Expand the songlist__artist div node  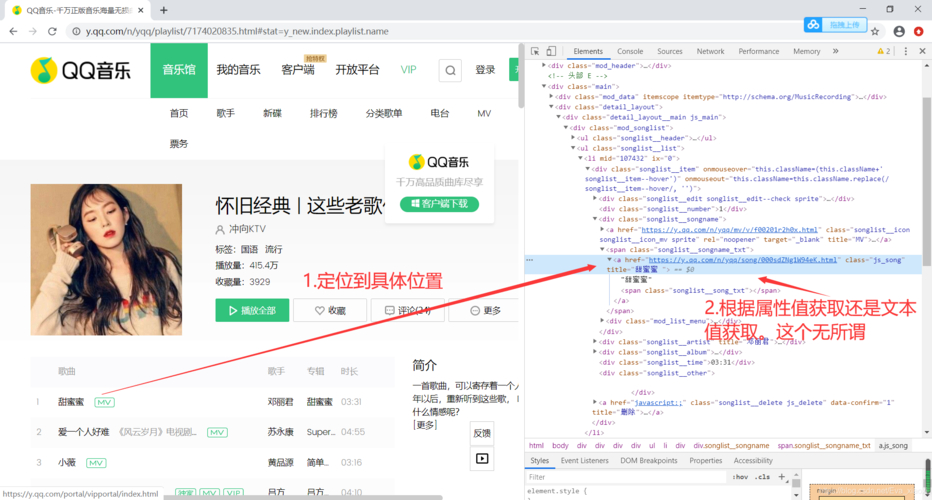[595, 342]
